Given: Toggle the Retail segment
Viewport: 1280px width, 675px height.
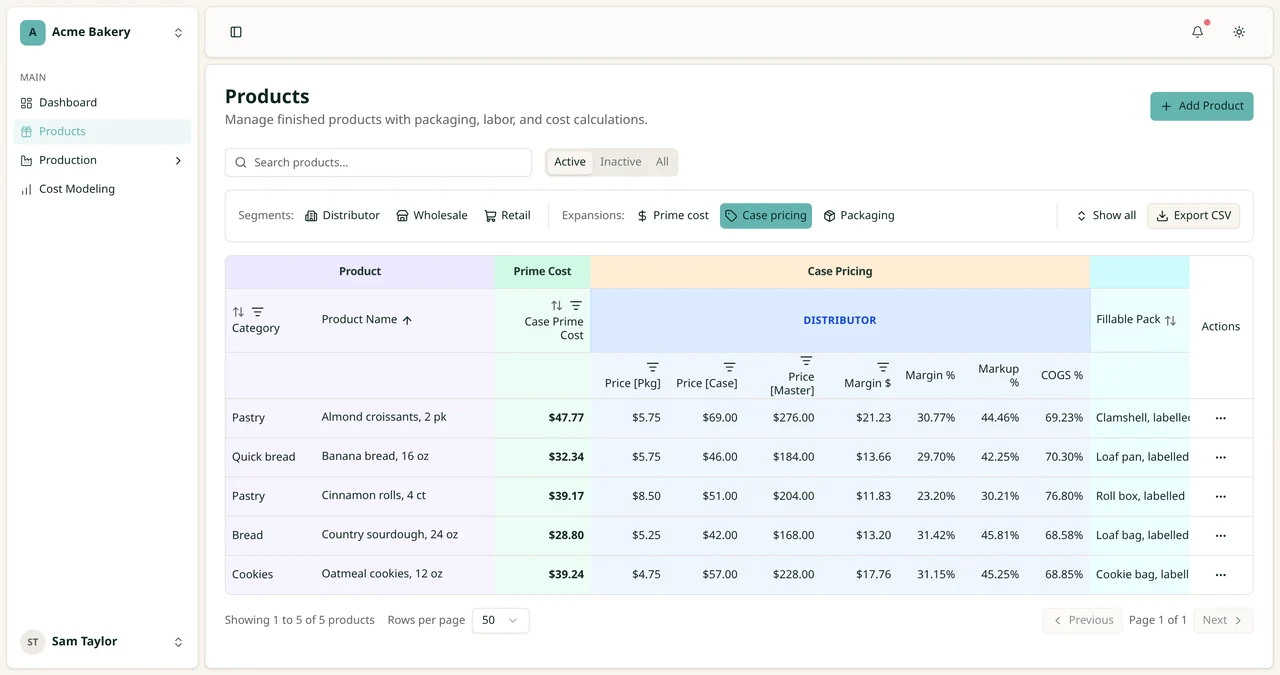Looking at the screenshot, I should pos(508,215).
